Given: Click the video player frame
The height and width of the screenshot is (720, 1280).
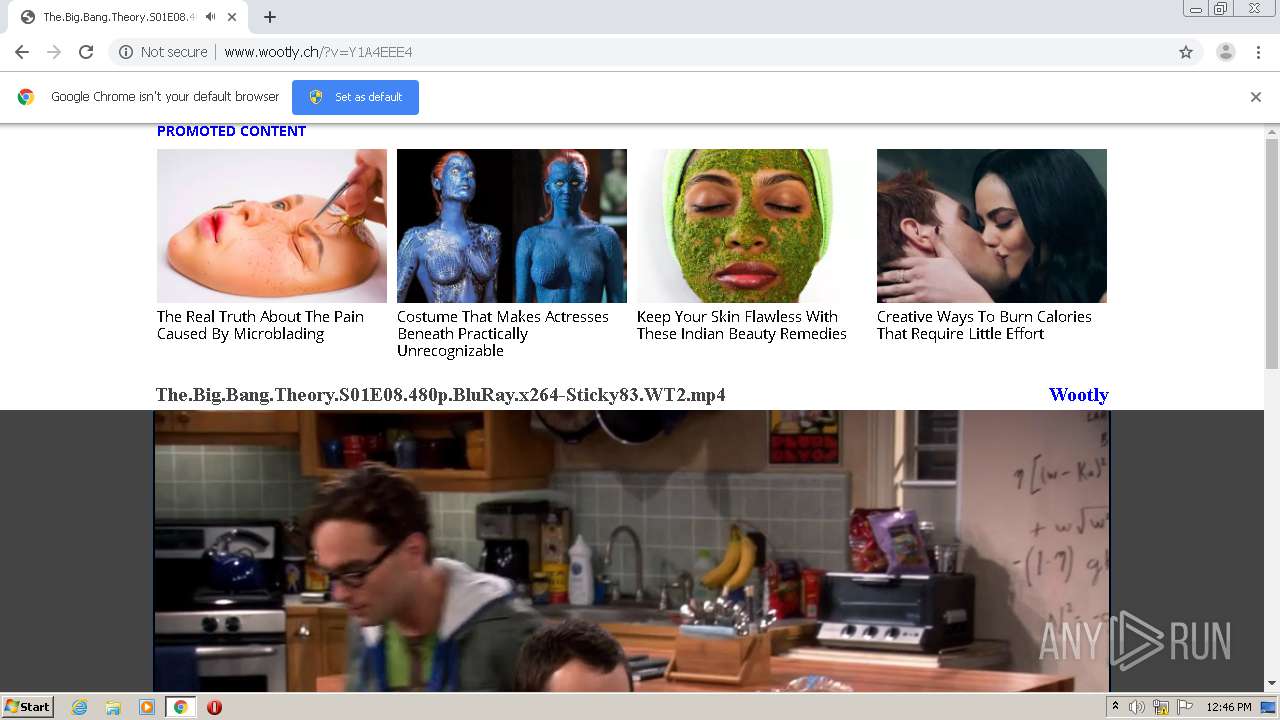Looking at the screenshot, I should pos(632,551).
